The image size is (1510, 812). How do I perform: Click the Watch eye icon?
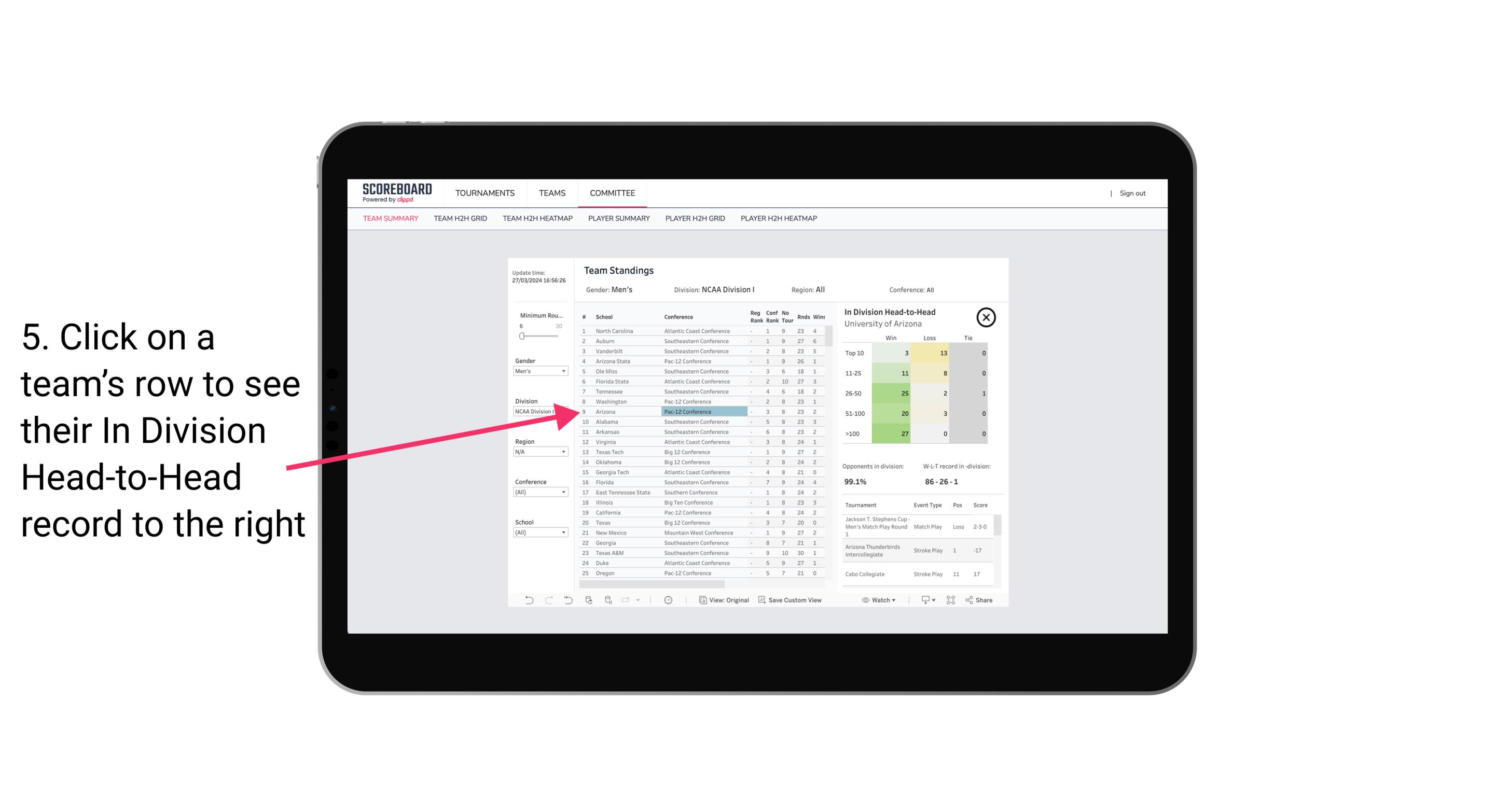click(867, 600)
